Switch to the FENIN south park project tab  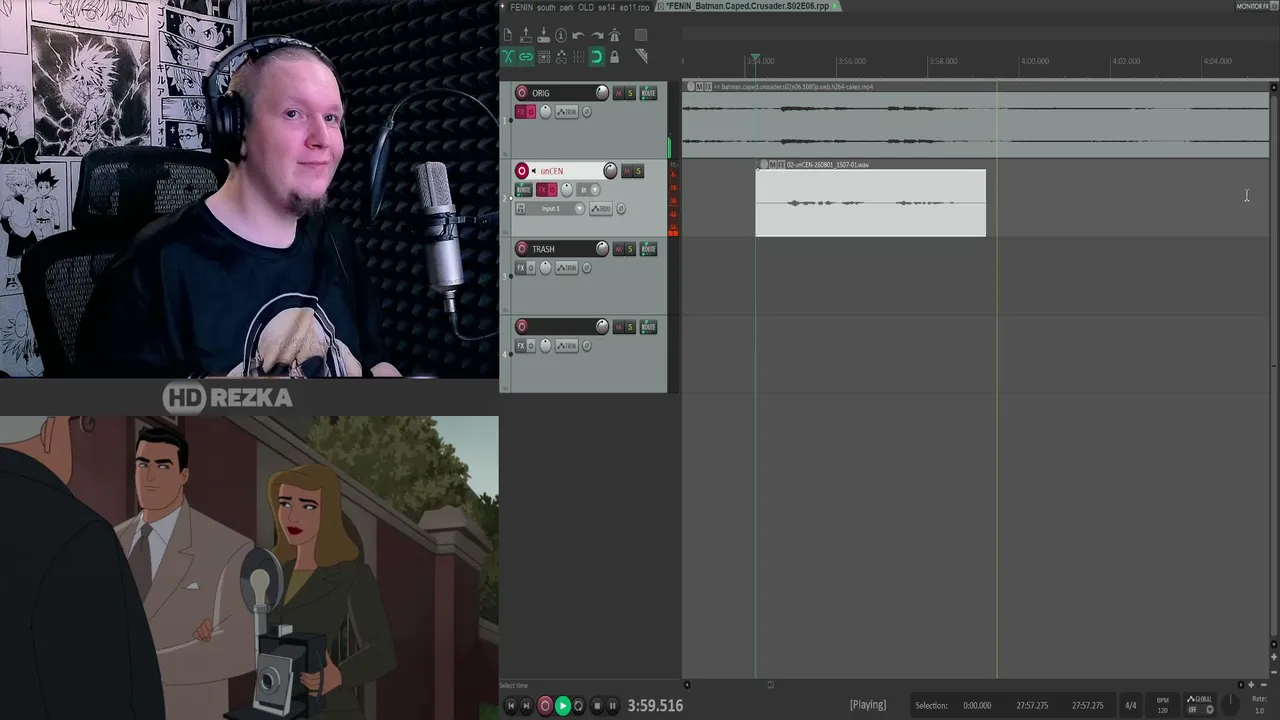tap(579, 6)
